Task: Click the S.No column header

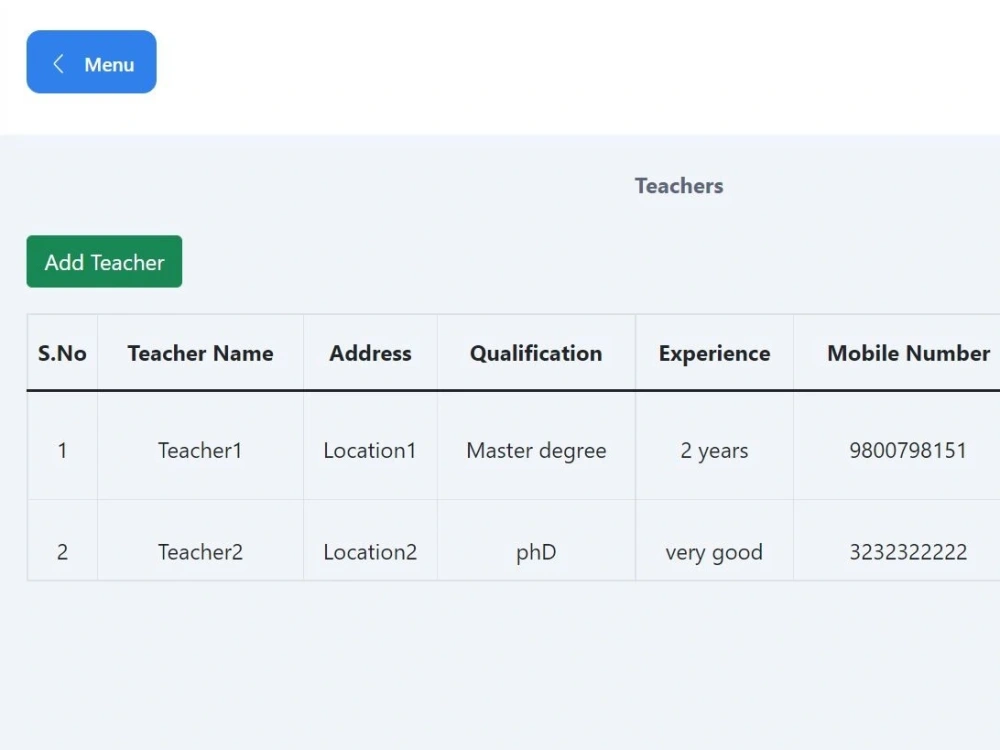Action: 61,353
